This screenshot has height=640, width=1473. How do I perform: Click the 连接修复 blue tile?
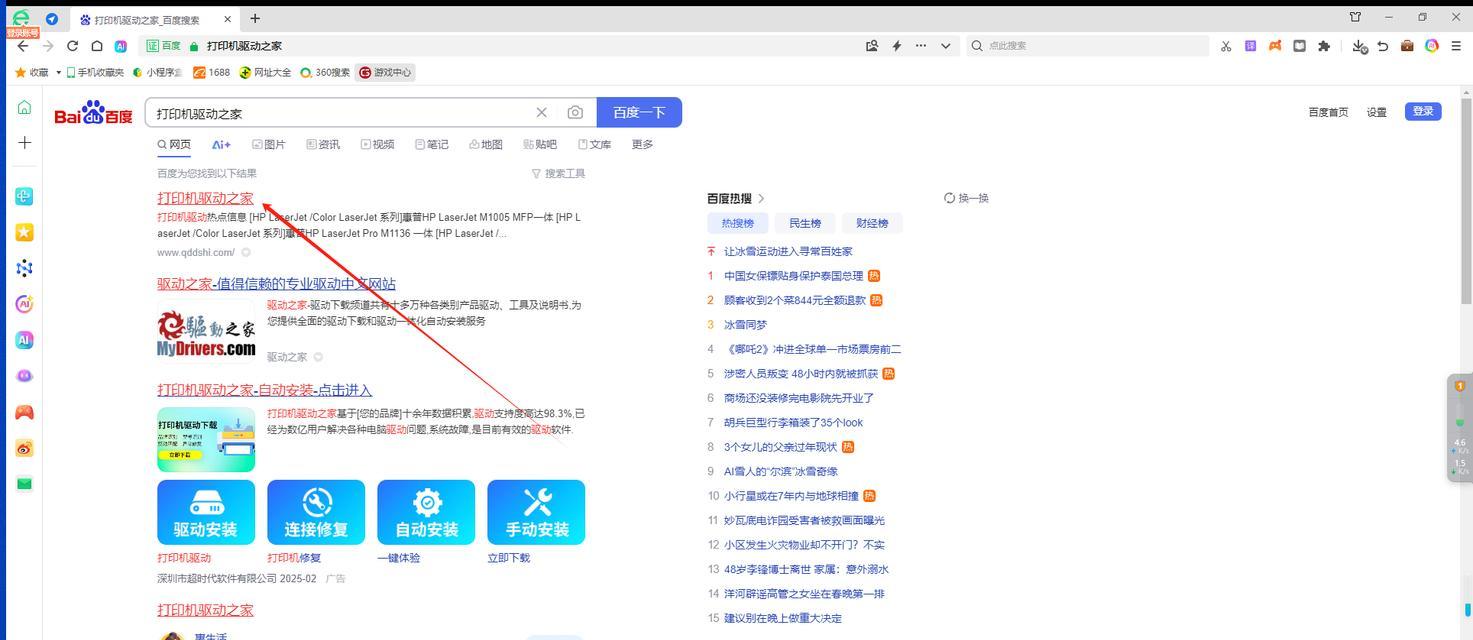316,512
